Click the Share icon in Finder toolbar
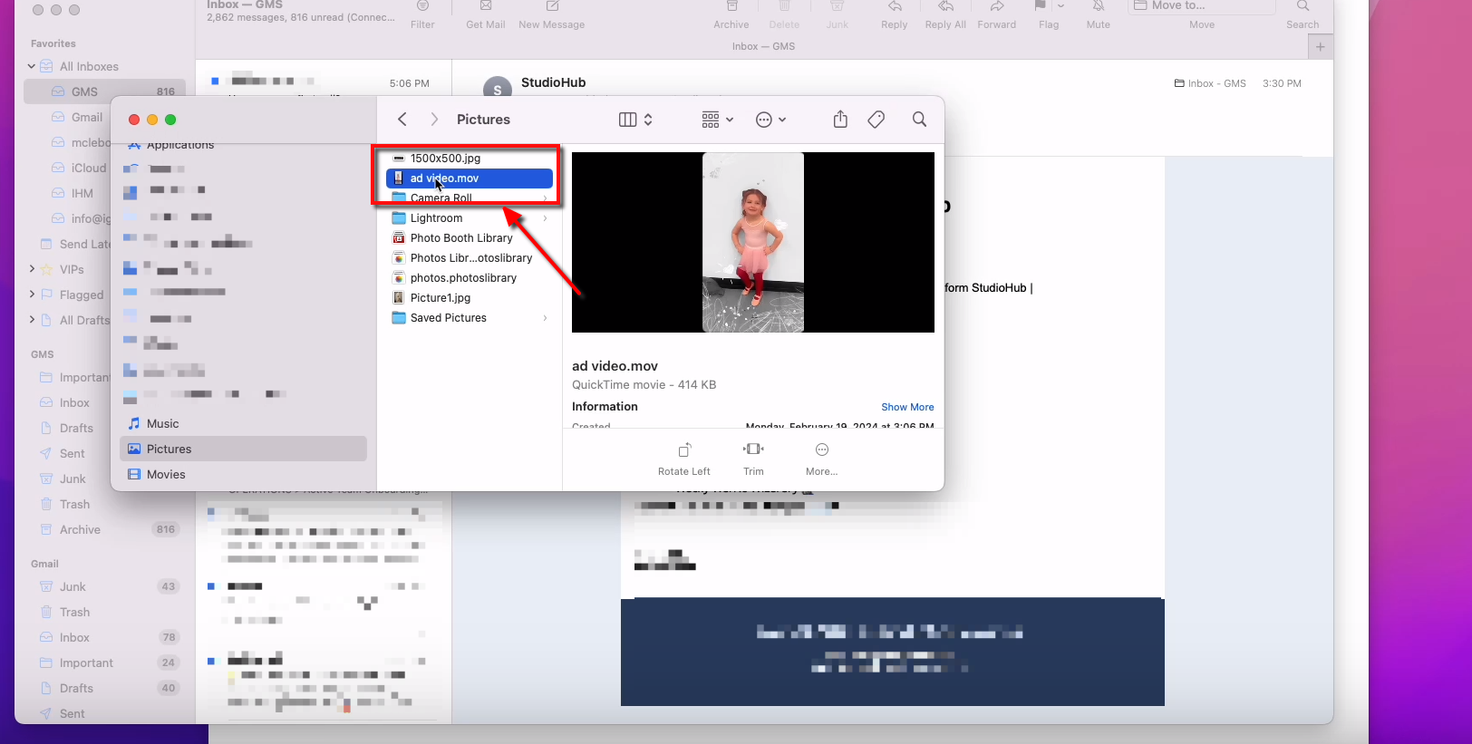The height and width of the screenshot is (744, 1472). [840, 119]
